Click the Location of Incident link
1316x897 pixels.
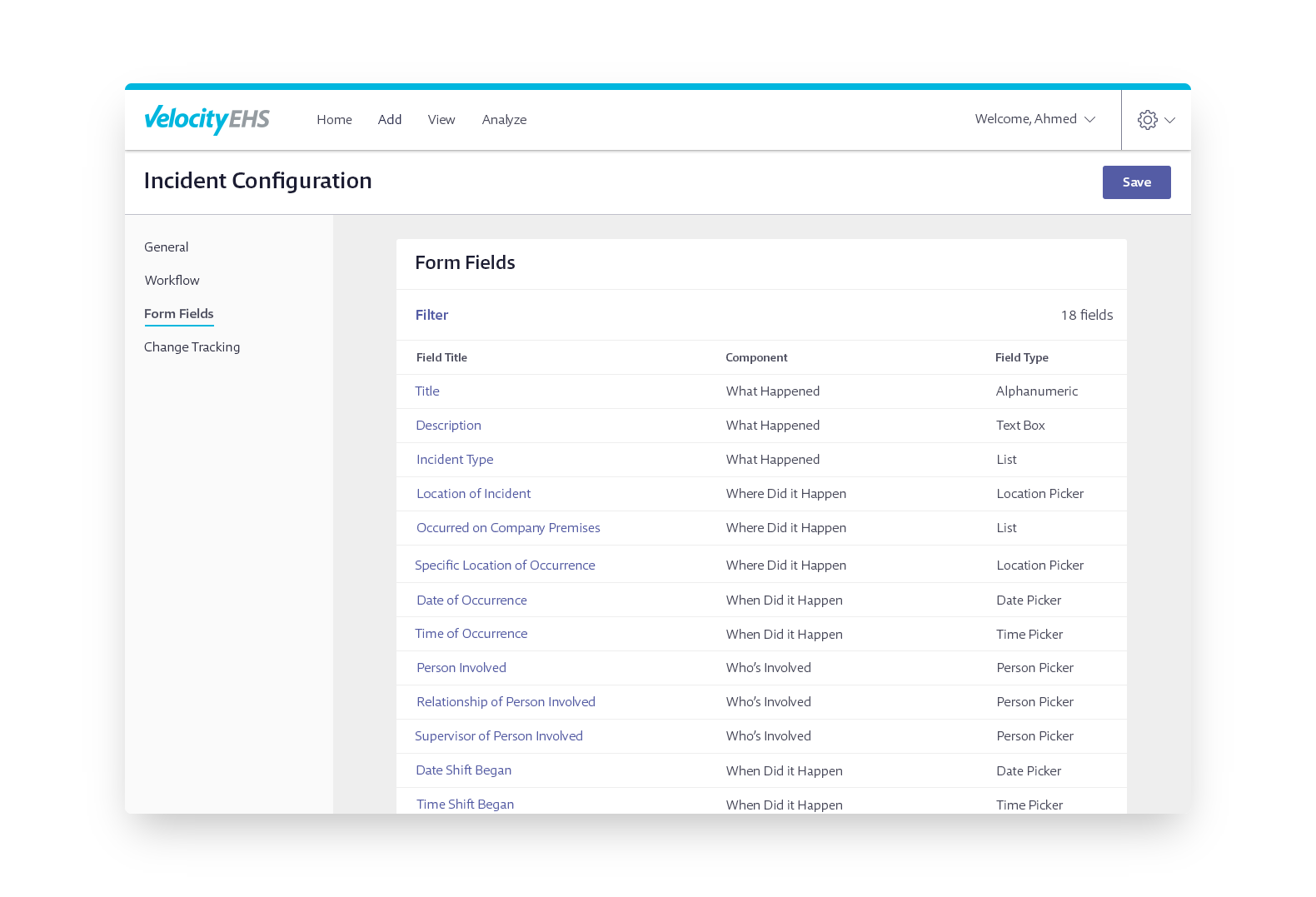pos(473,494)
